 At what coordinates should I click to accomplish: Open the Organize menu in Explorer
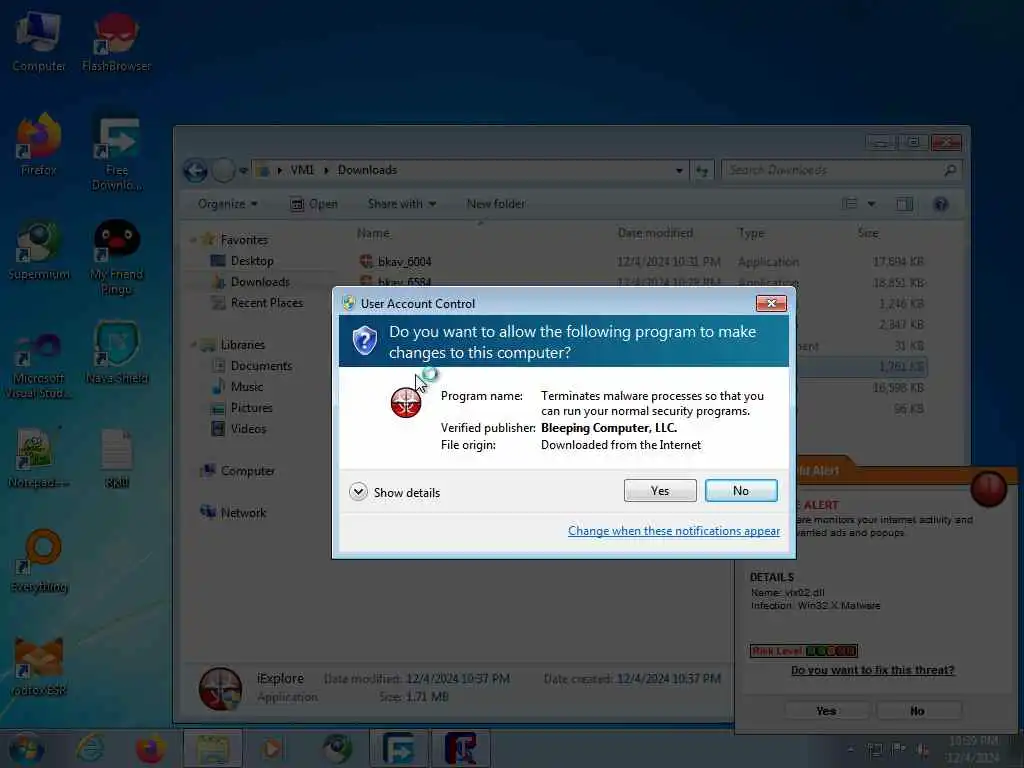click(227, 204)
